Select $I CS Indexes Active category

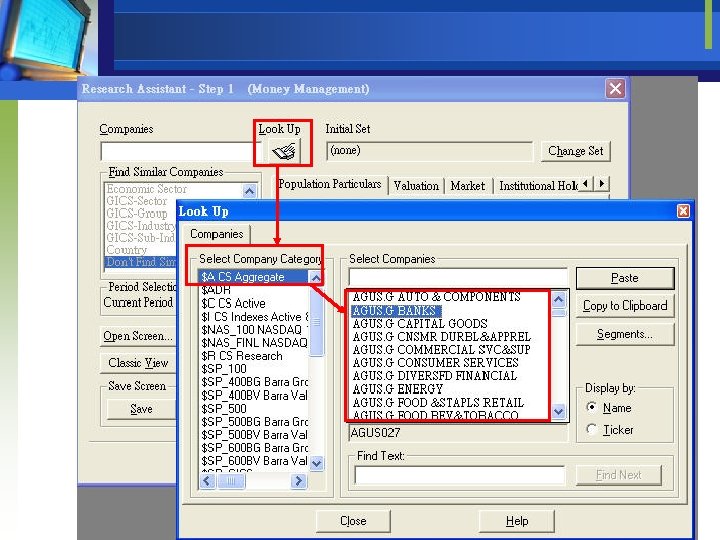[255, 317]
